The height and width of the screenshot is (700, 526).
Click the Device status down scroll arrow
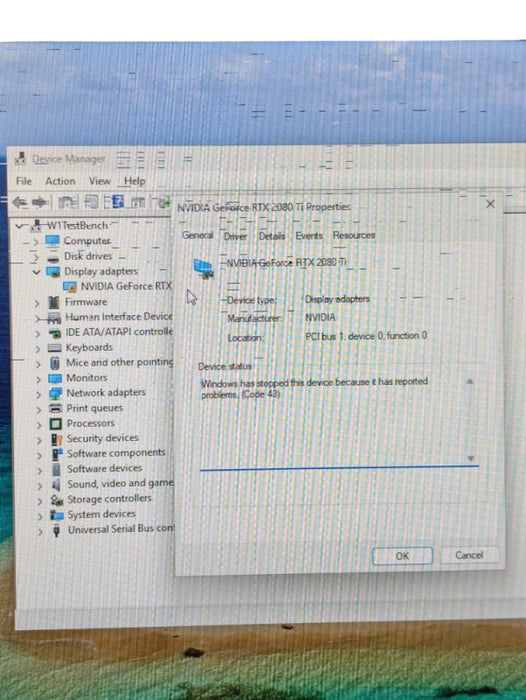[x=470, y=458]
